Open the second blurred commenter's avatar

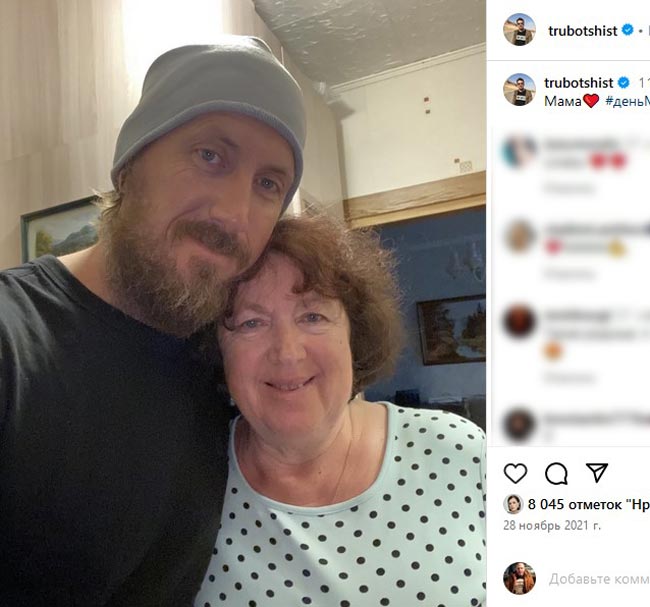point(519,236)
